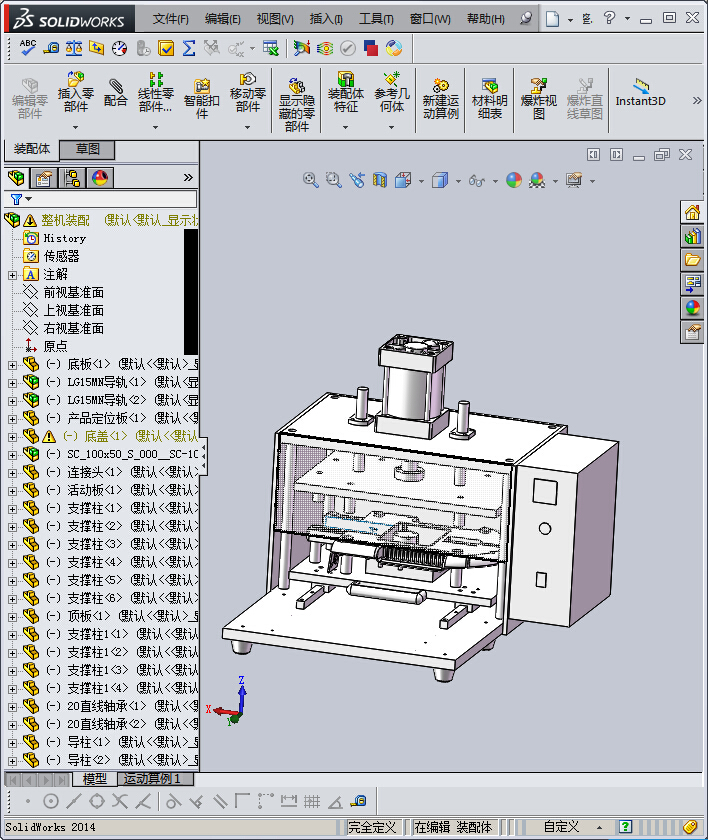This screenshot has width=708, height=840.
Task: Click Apply Scene icon
Action: [537, 180]
